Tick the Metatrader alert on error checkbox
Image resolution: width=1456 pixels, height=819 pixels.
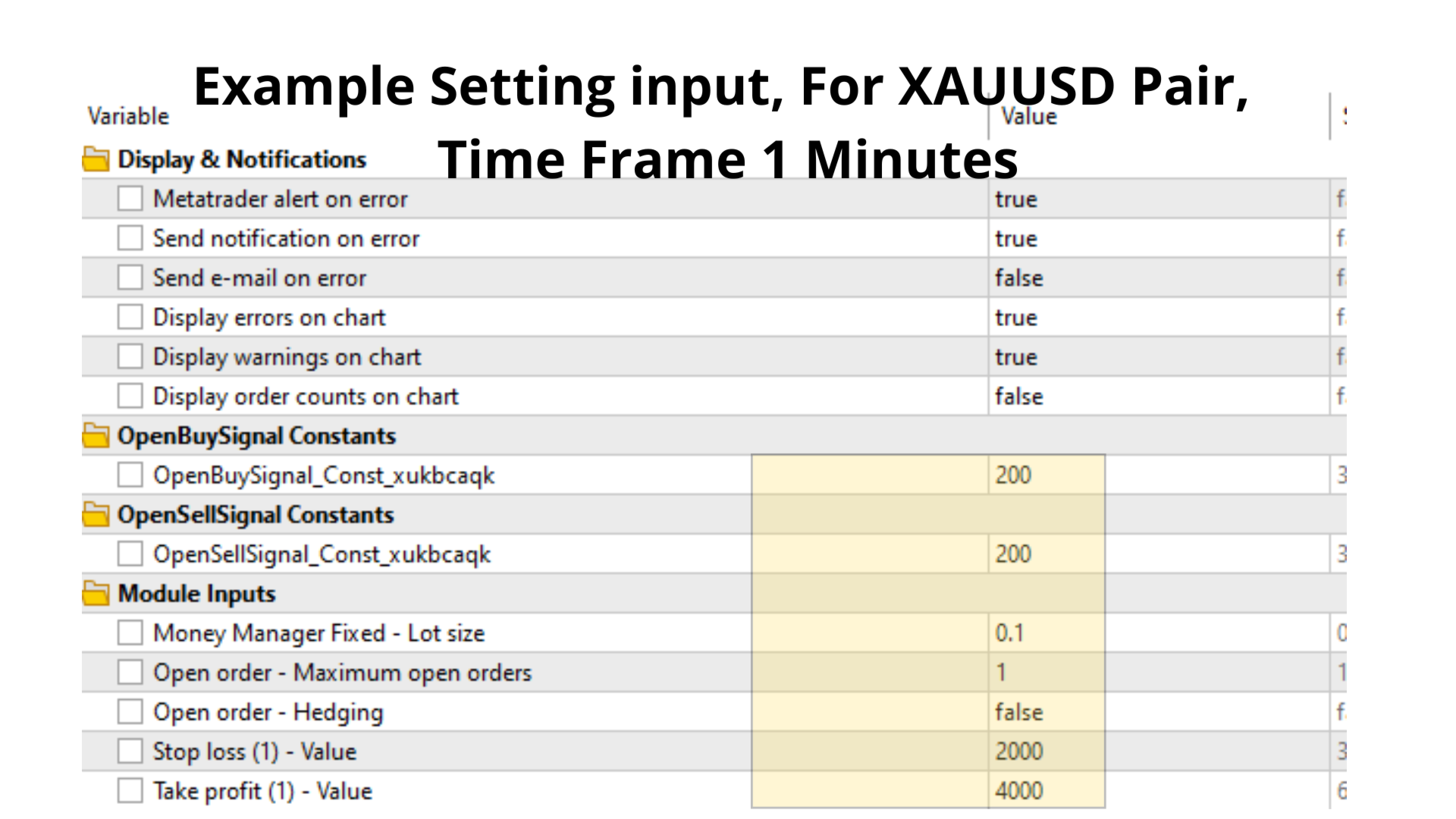[x=130, y=199]
